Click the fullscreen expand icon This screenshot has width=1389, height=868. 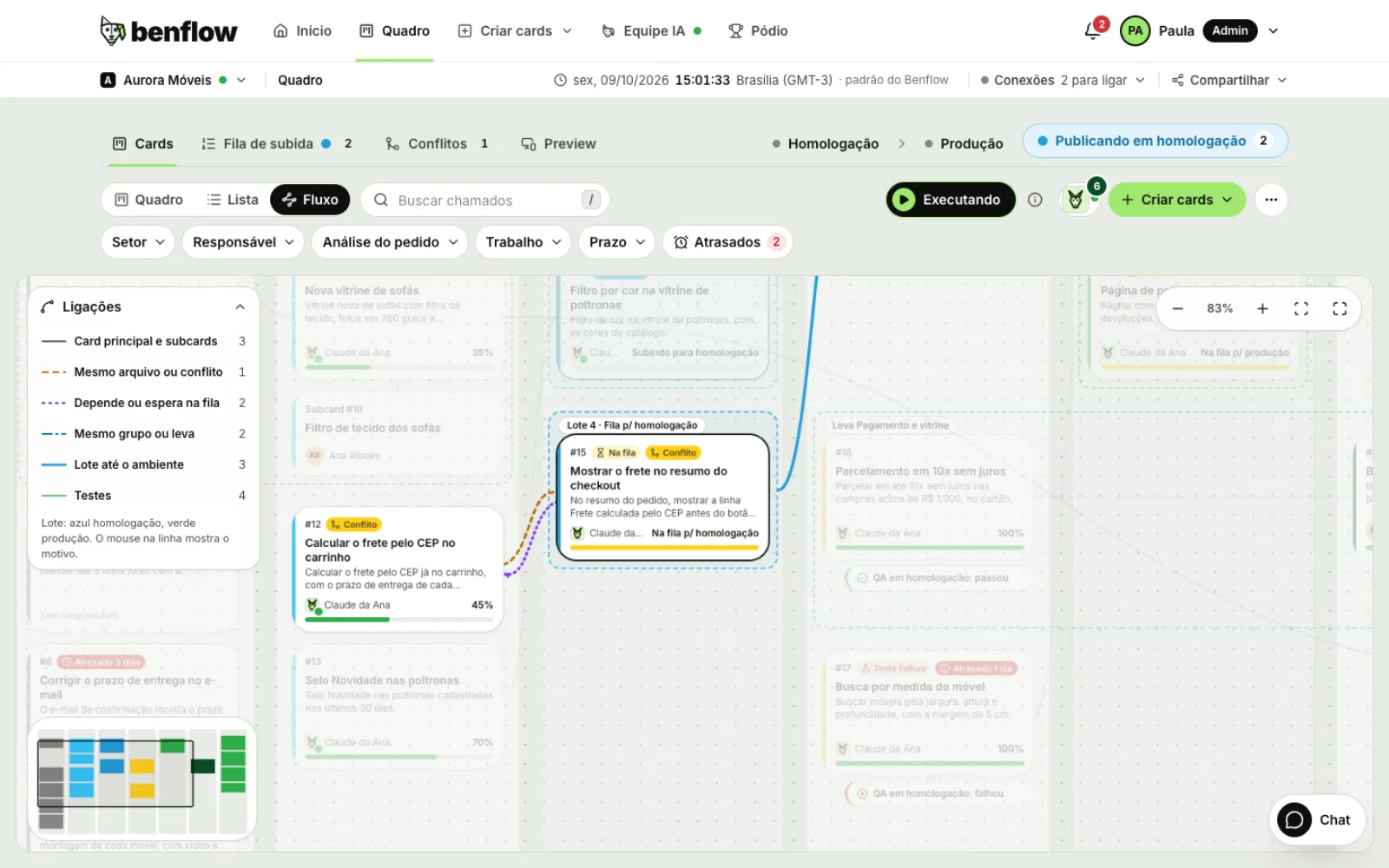pos(1340,308)
